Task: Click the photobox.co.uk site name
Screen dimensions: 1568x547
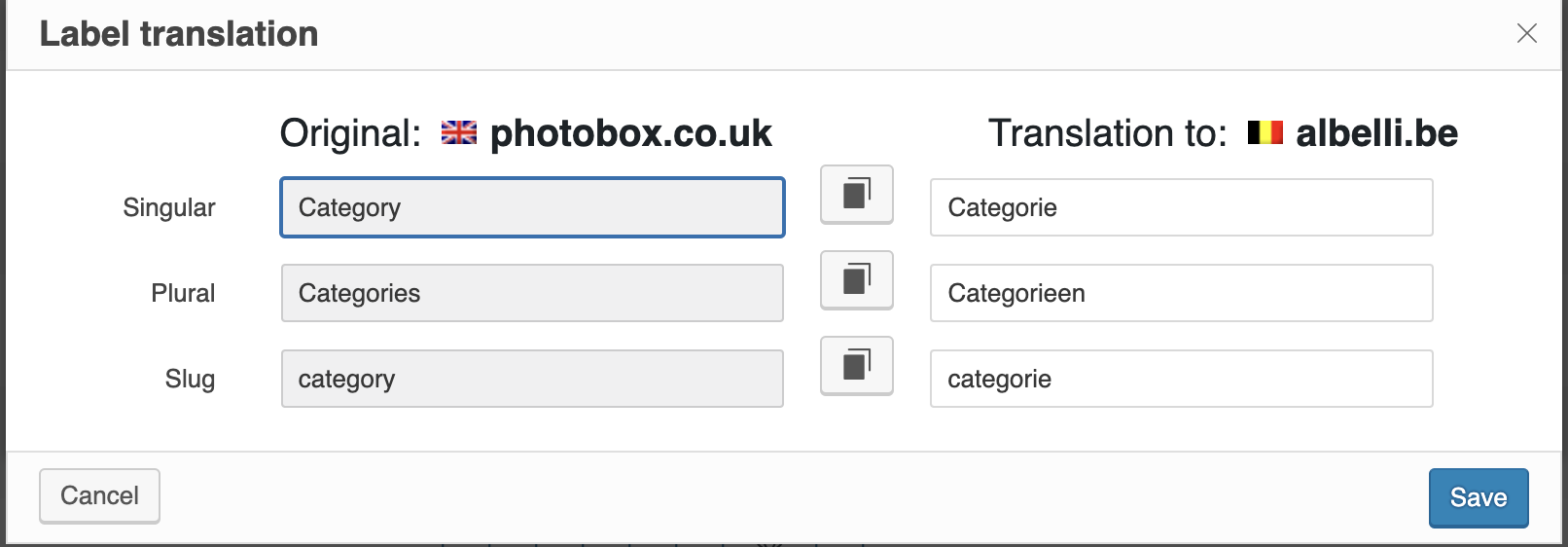Action: coord(630,133)
